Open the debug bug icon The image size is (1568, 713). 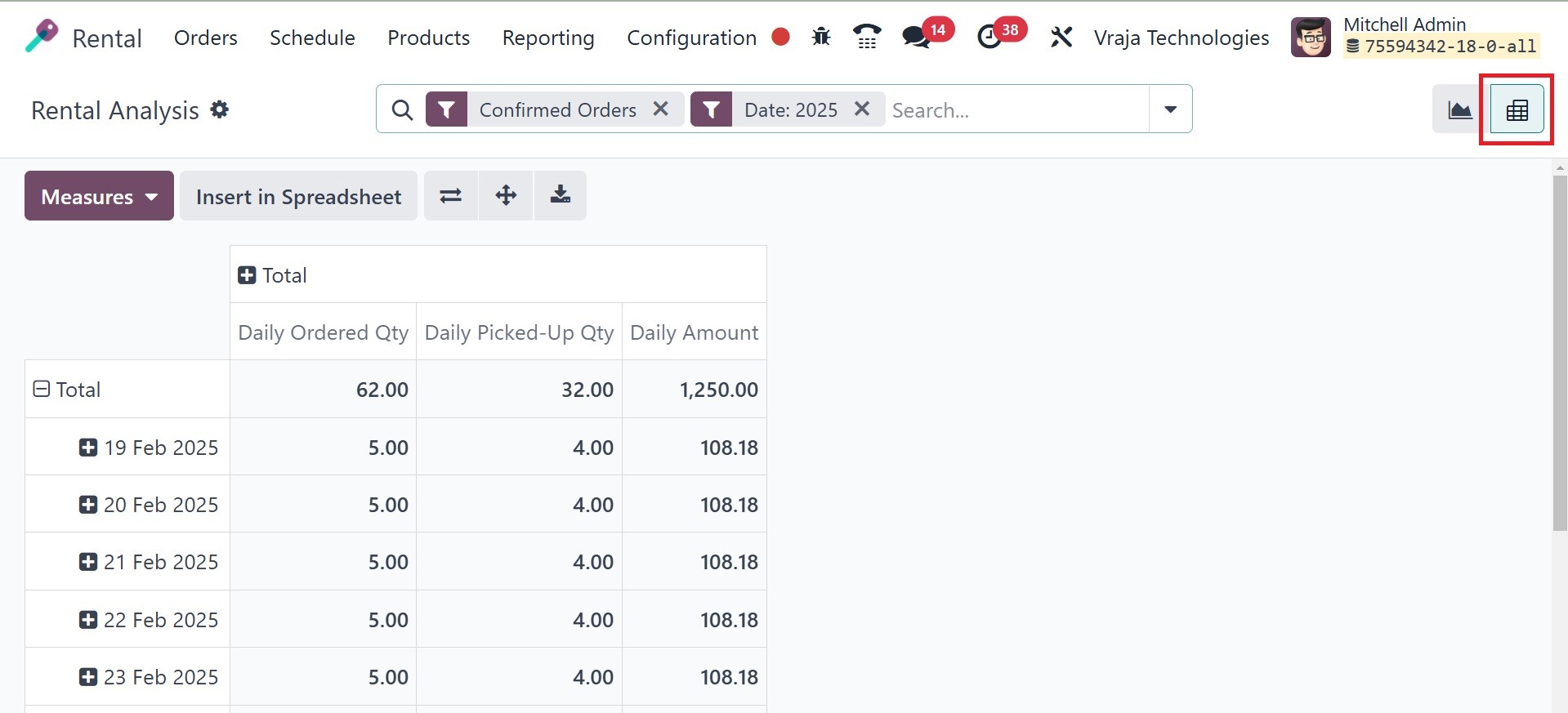point(821,37)
